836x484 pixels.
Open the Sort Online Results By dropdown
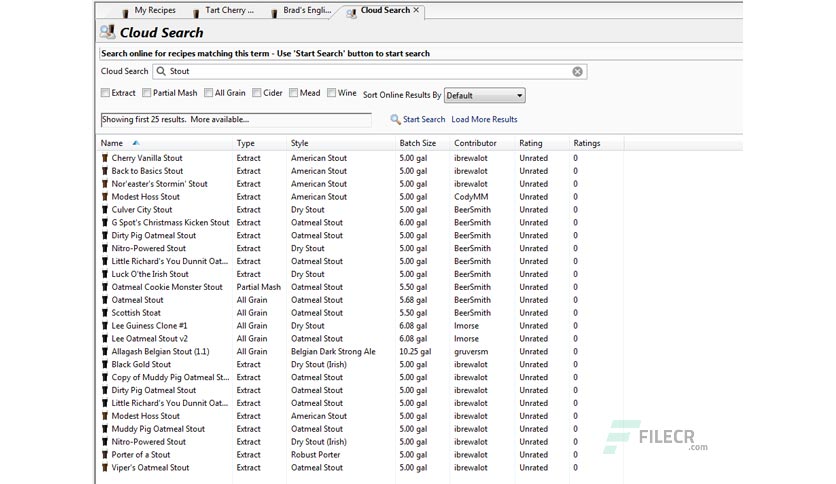click(x=485, y=95)
